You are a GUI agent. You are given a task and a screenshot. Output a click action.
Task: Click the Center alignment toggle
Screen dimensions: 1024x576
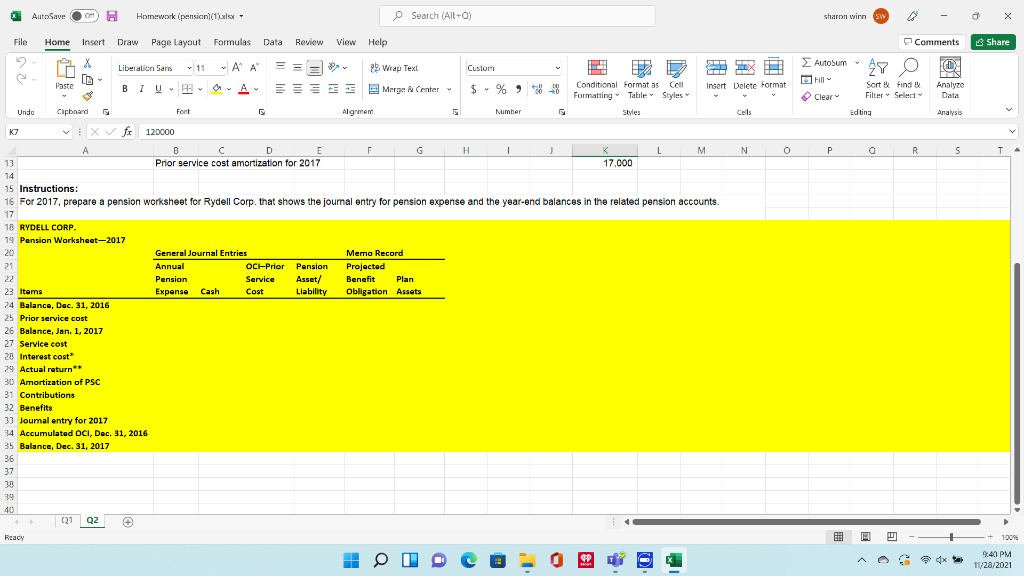pyautogui.click(x=296, y=87)
